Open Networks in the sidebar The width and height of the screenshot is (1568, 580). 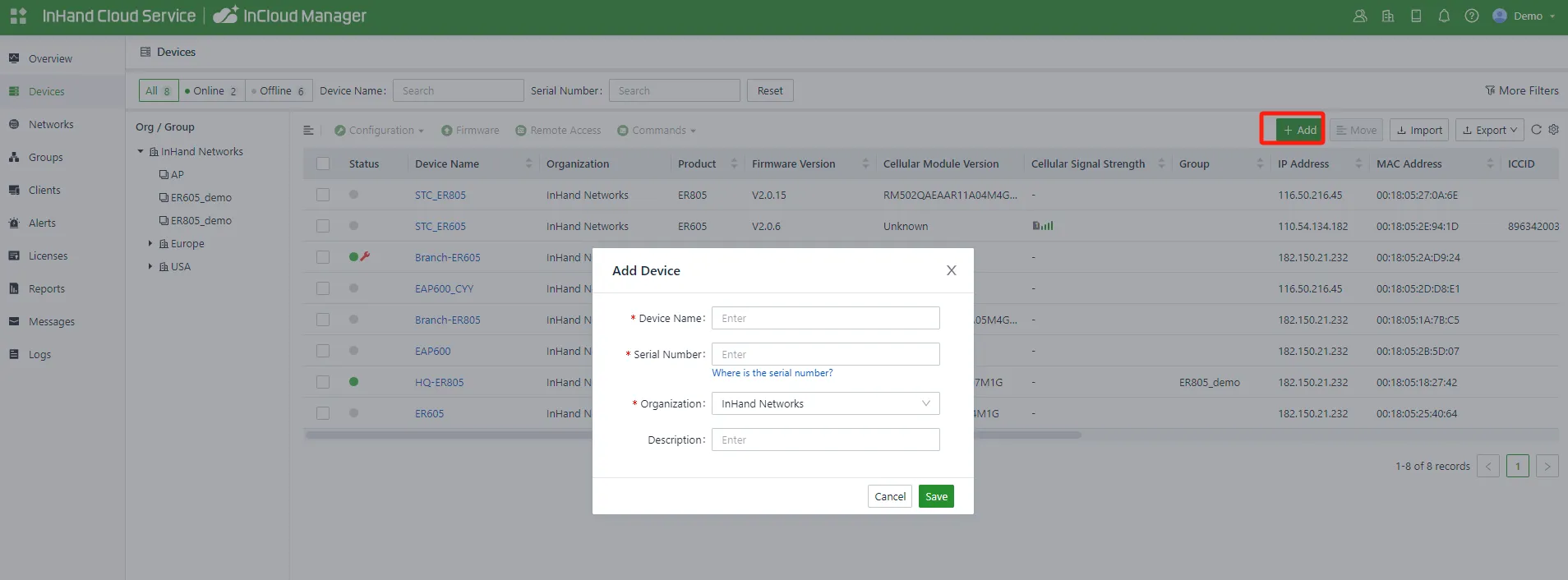pyautogui.click(x=51, y=124)
